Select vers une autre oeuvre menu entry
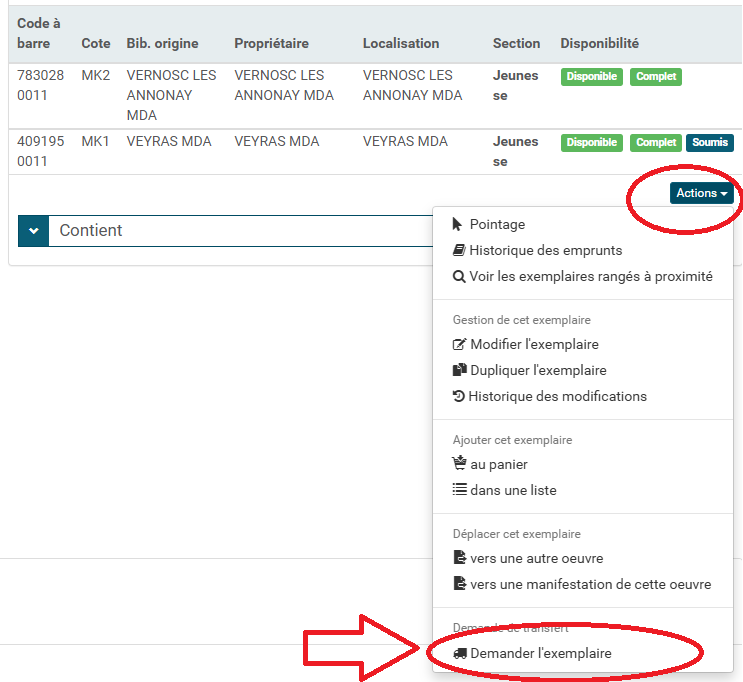The image size is (743, 682). [x=536, y=558]
